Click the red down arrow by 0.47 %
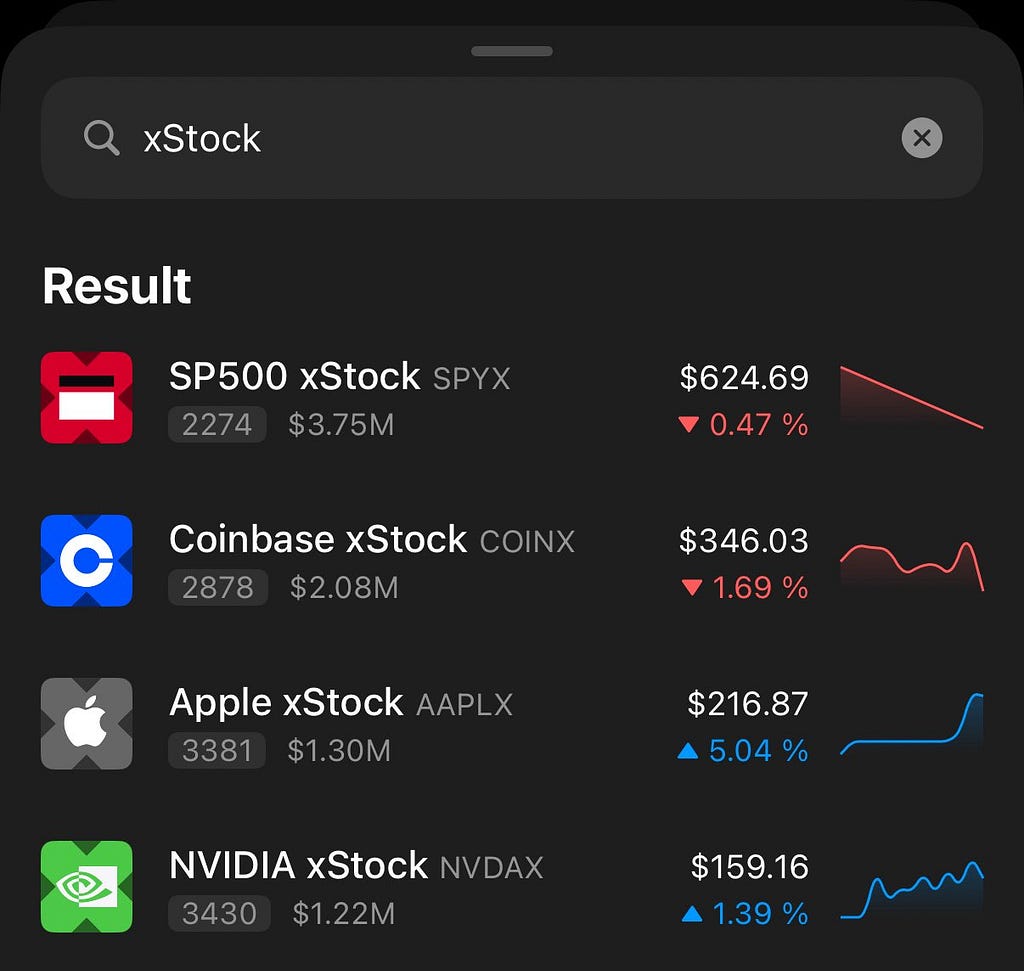The width and height of the screenshot is (1024, 971). pyautogui.click(x=689, y=424)
